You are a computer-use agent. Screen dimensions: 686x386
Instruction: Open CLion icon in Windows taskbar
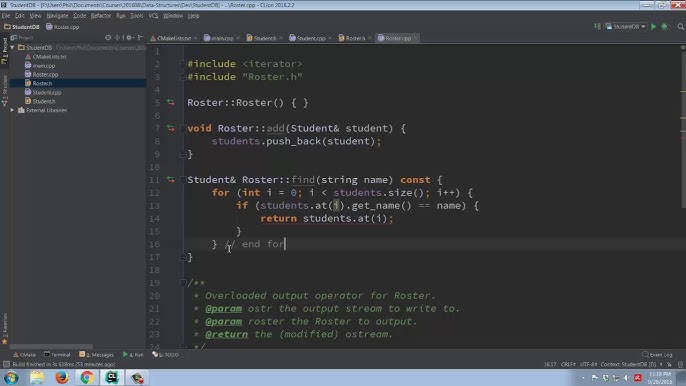[x=112, y=377]
